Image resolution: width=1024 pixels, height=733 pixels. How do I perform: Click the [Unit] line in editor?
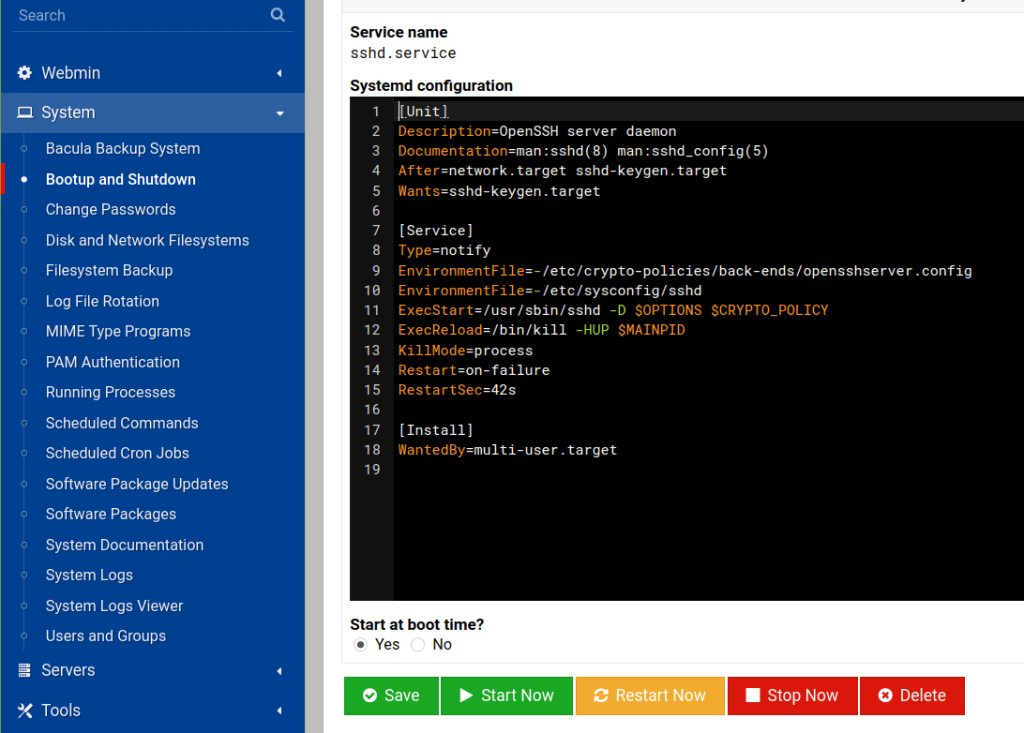pyautogui.click(x=423, y=111)
